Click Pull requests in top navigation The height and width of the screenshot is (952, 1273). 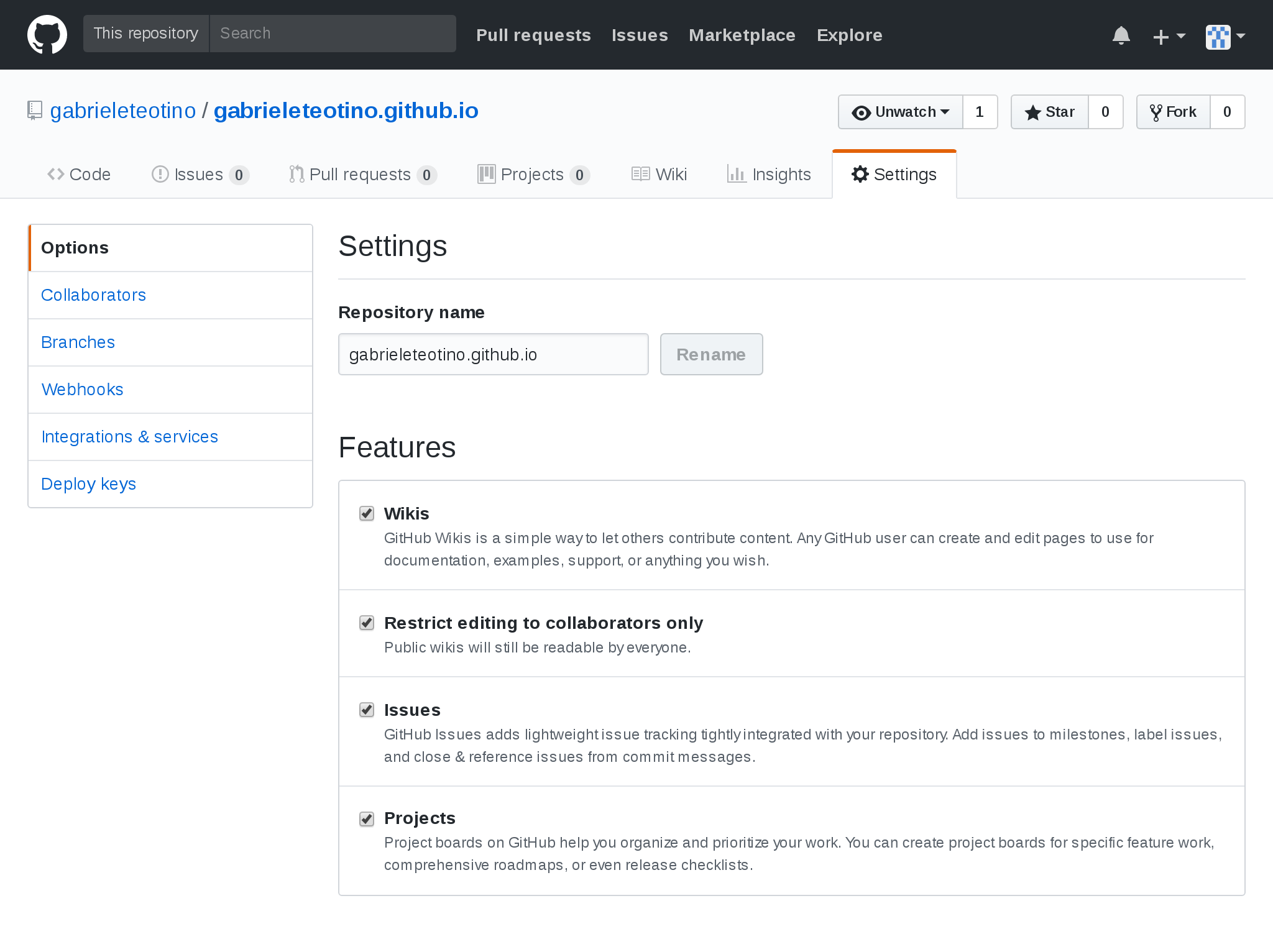click(533, 35)
